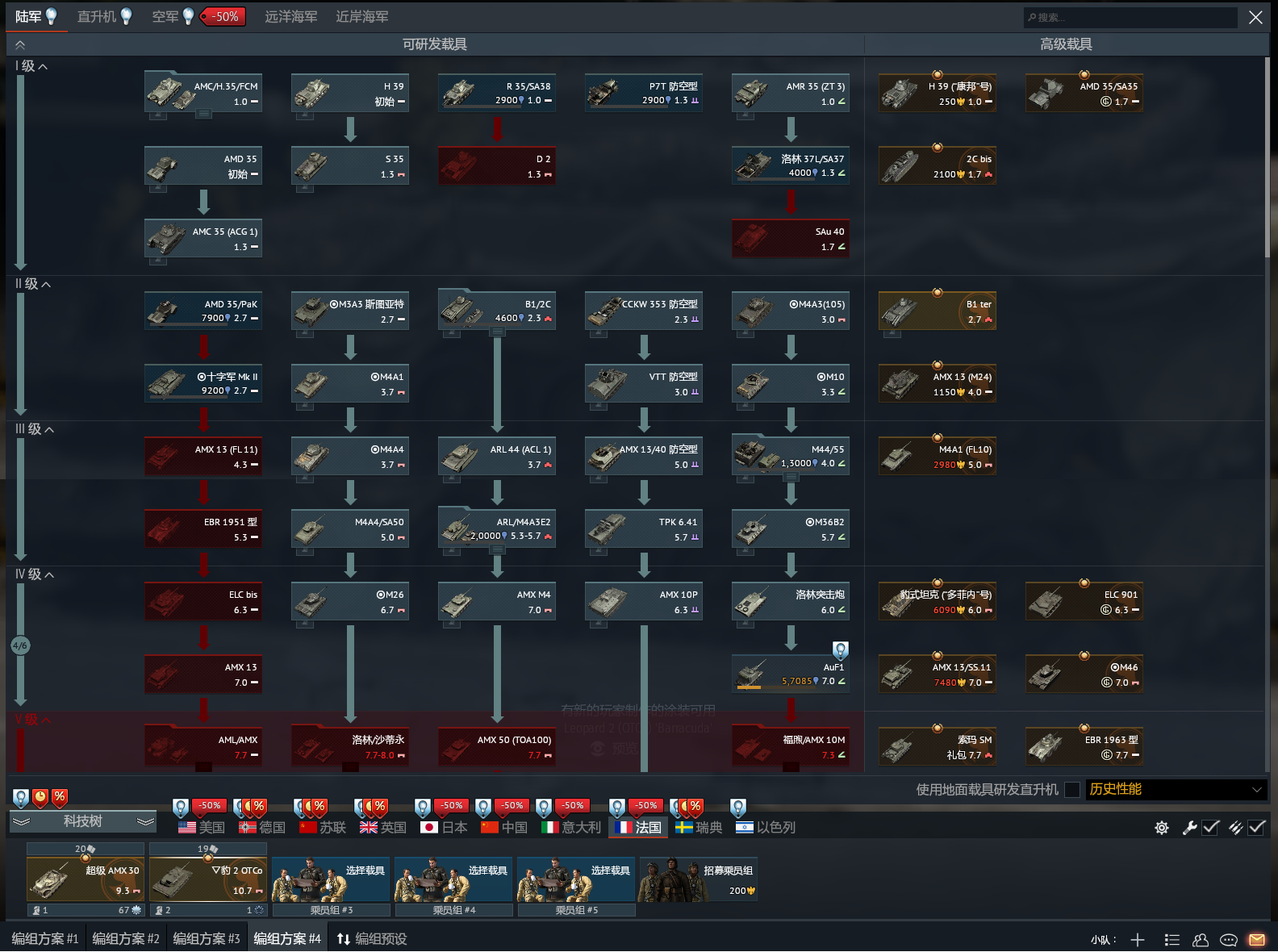Image resolution: width=1278 pixels, height=952 pixels.
Task: Click the wrench icon in the filter row
Action: coord(1189,828)
